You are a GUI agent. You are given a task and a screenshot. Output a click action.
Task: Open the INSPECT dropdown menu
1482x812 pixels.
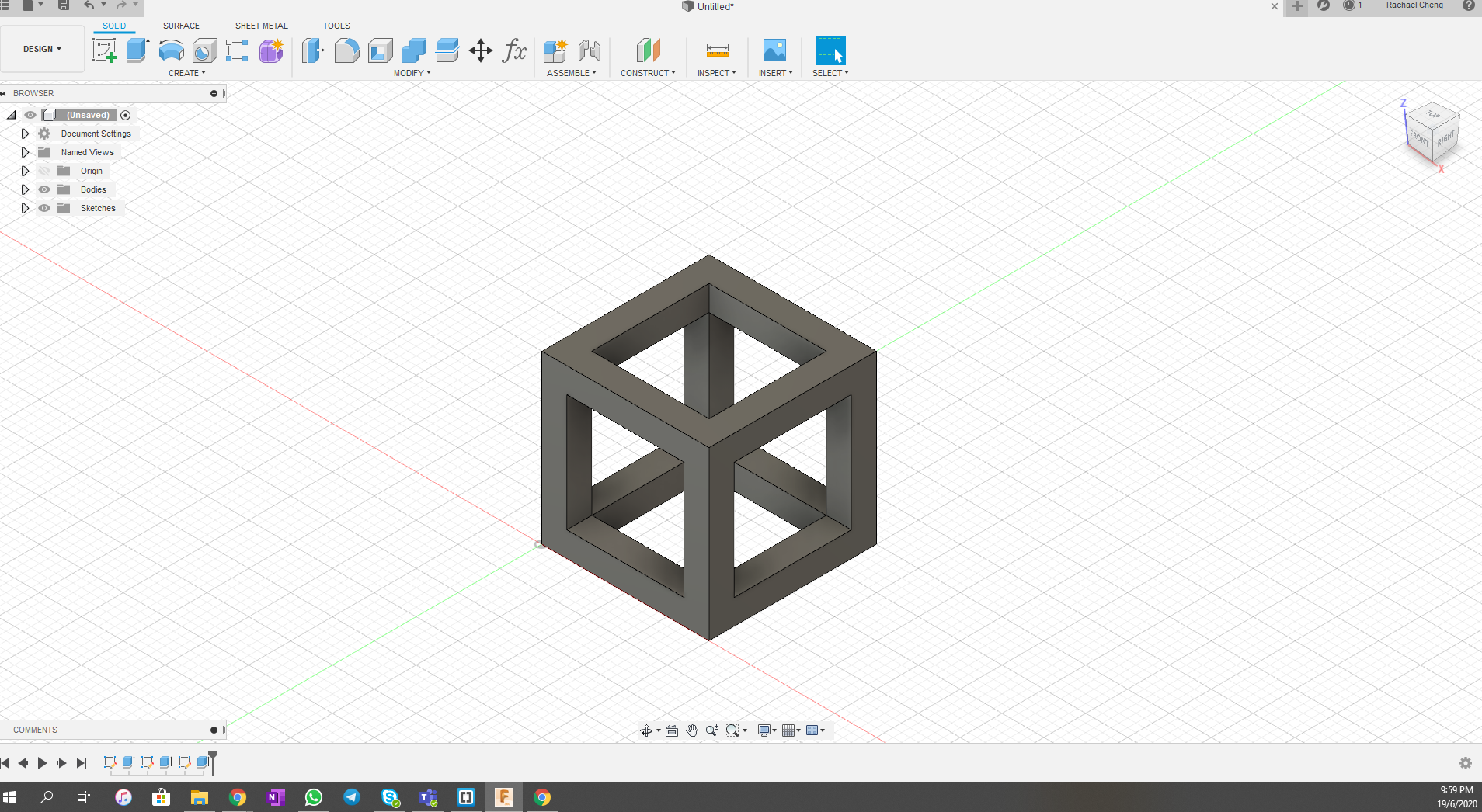click(717, 73)
